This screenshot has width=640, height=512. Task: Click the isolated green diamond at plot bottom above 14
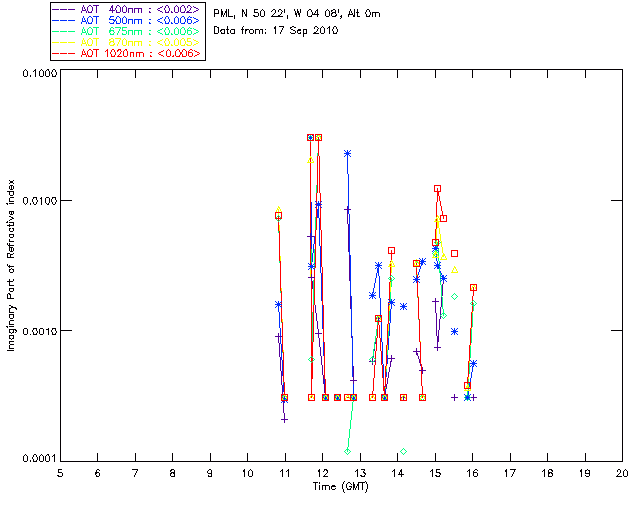tap(403, 451)
